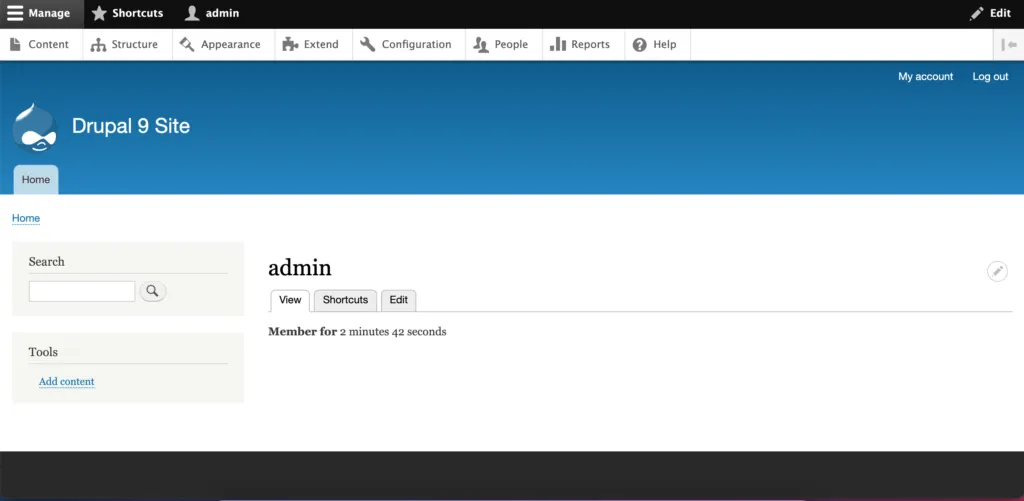Click the Add content link
The image size is (1024, 501).
[67, 381]
